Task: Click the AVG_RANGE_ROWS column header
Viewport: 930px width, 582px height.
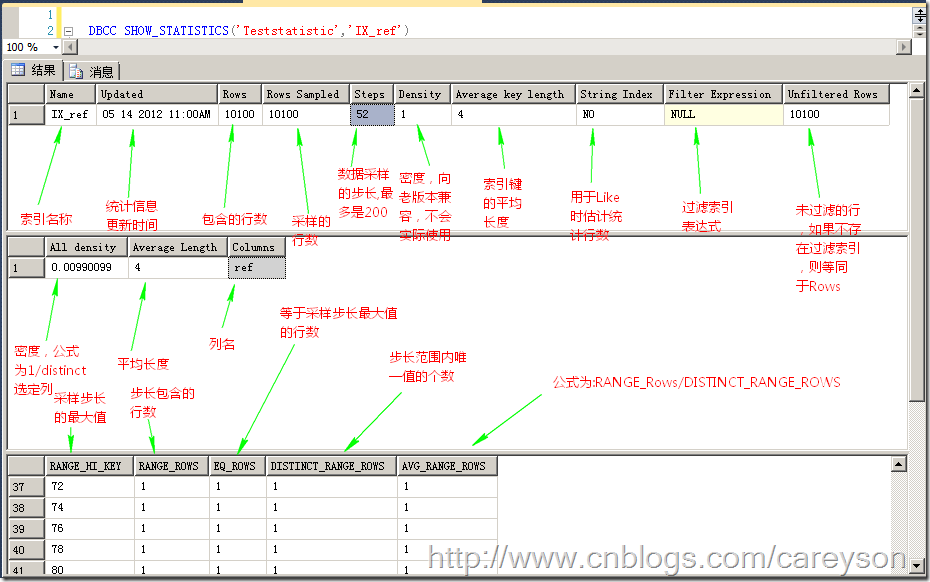Action: (446, 466)
